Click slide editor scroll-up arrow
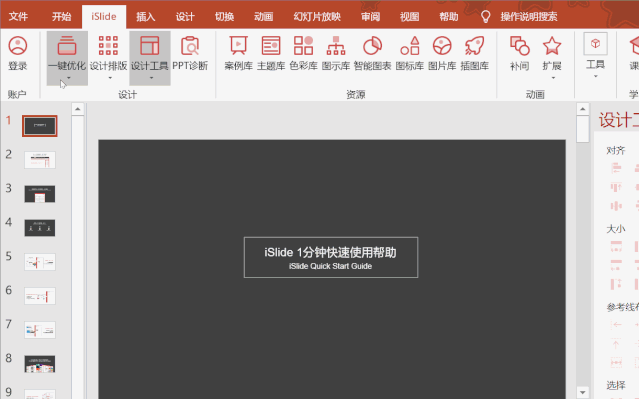This screenshot has width=639, height=399. pos(583,109)
